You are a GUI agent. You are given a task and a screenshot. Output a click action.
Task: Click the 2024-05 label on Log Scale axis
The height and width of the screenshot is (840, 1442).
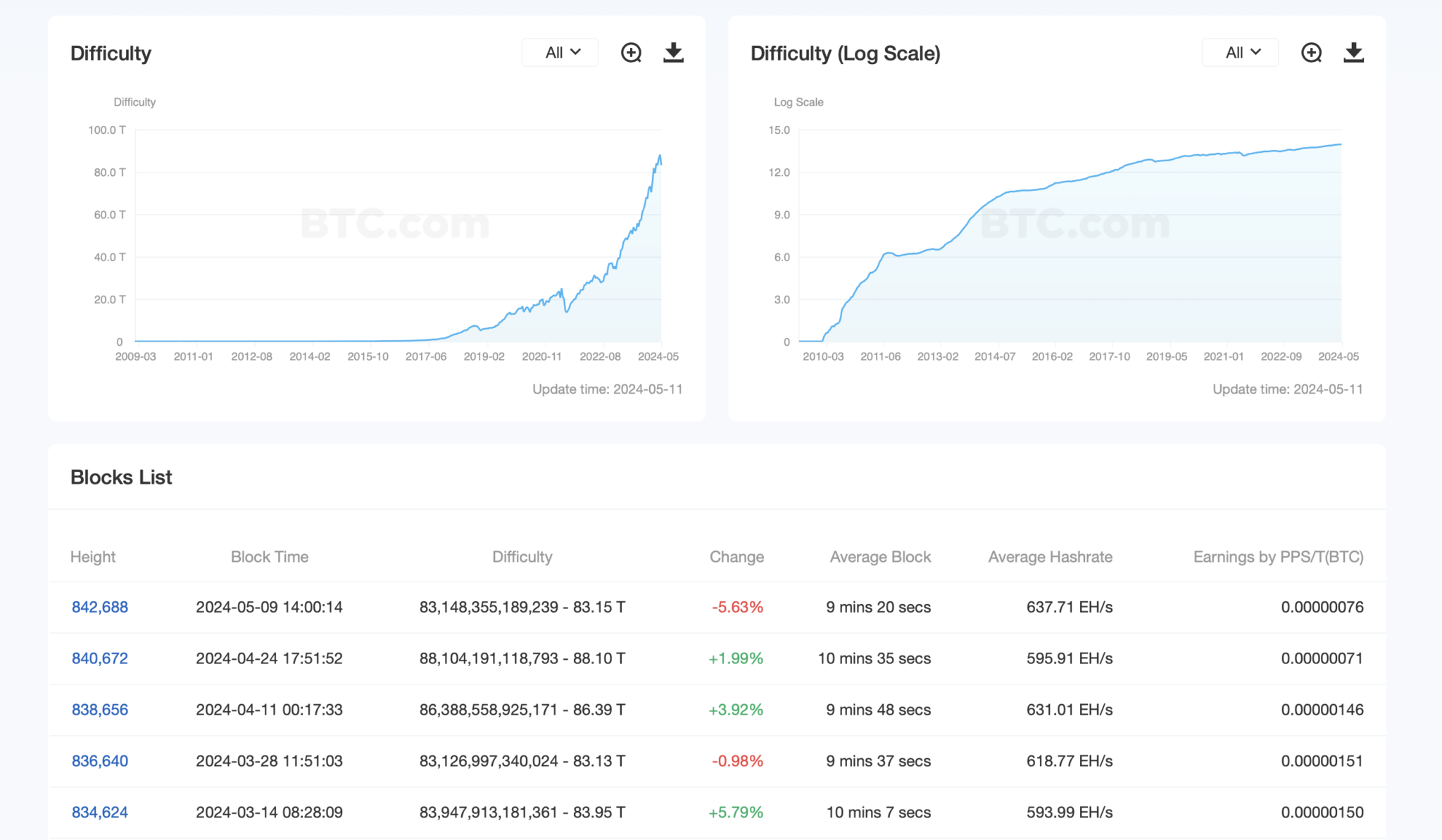pos(1338,356)
